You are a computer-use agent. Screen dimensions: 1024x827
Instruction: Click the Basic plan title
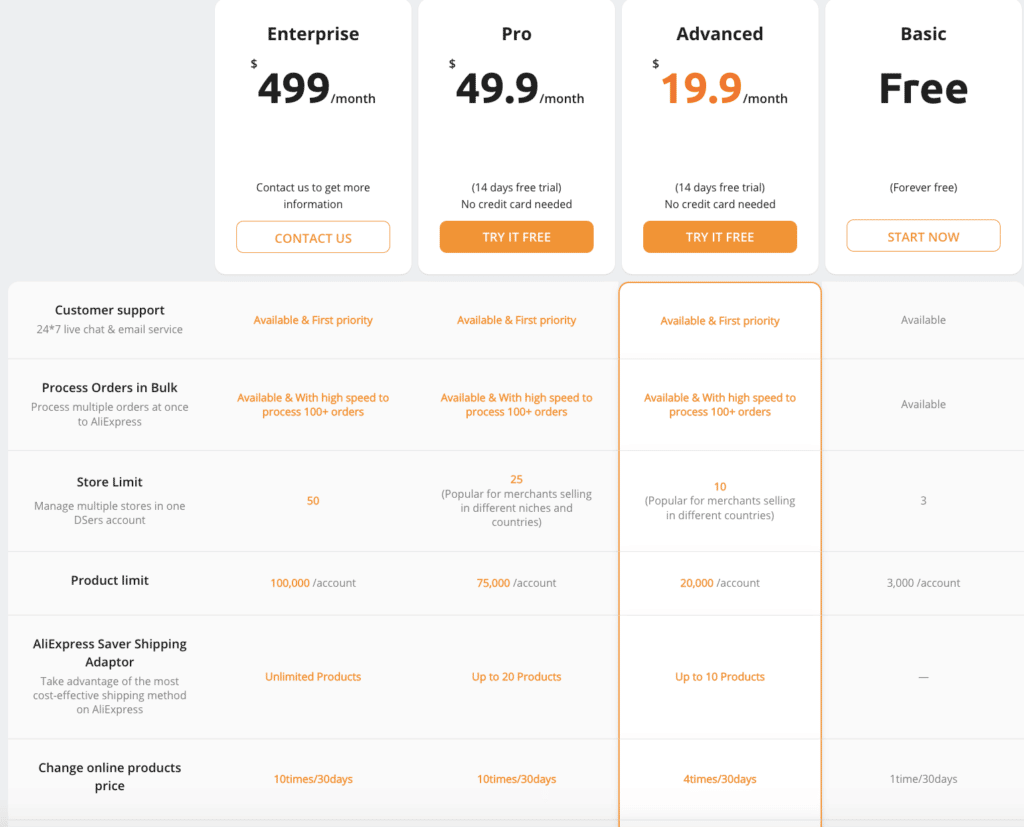[x=923, y=34]
